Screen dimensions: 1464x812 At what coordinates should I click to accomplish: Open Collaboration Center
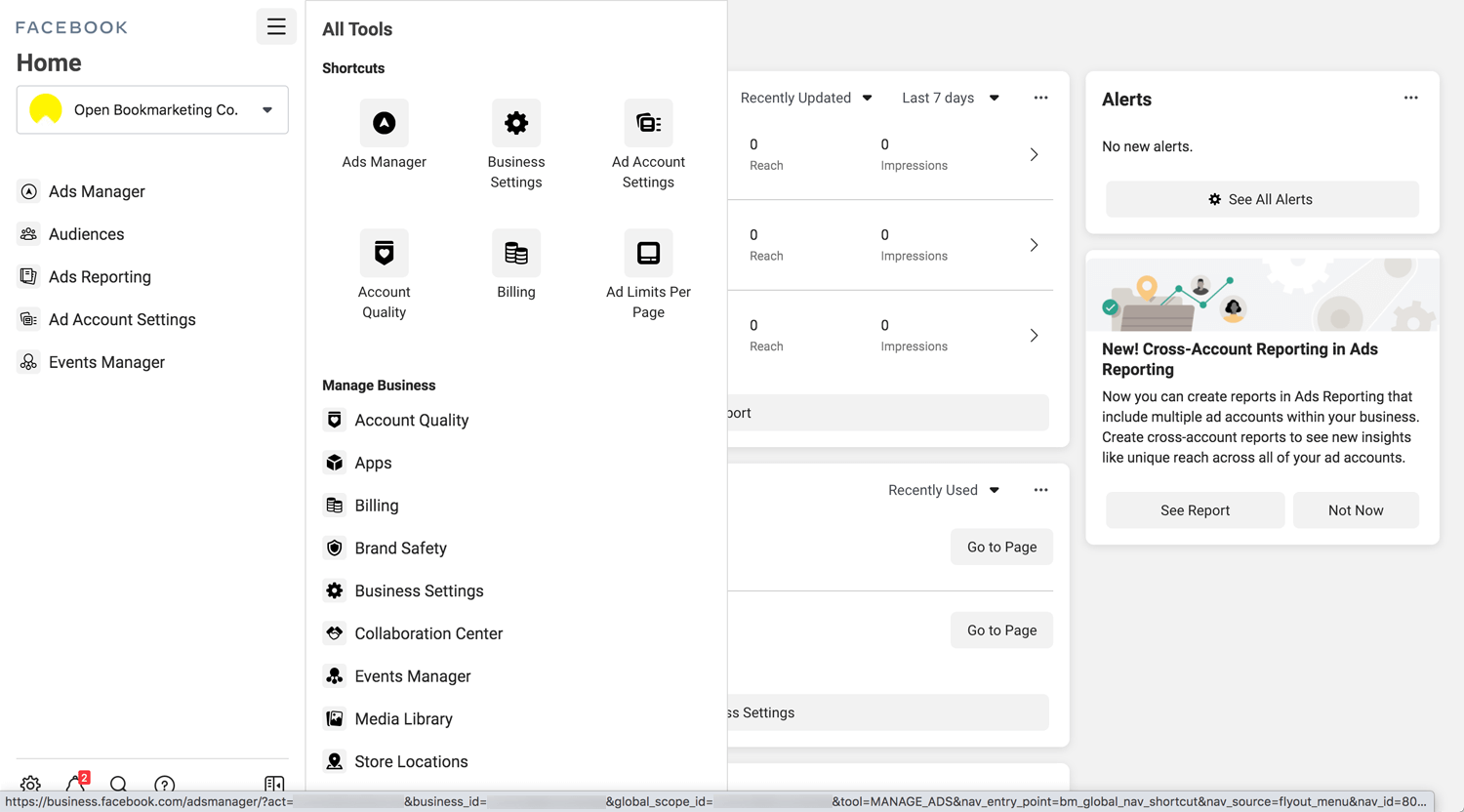(x=428, y=633)
